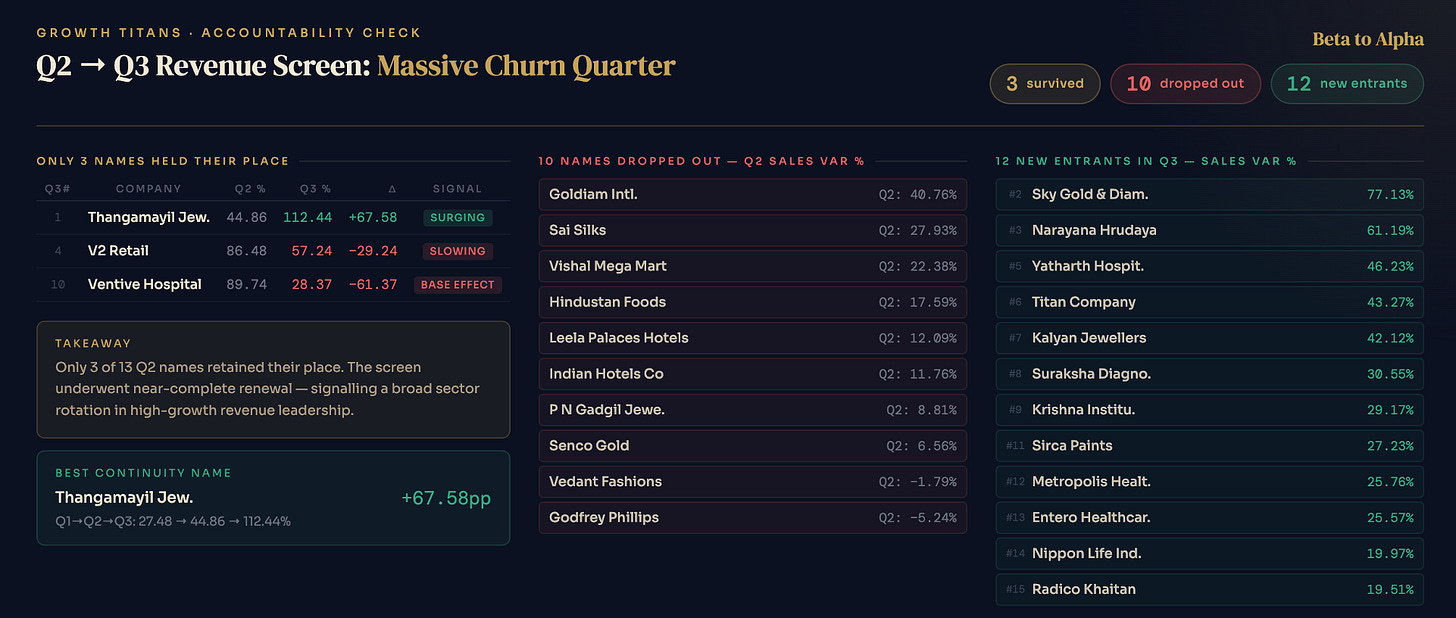Select the Metropolis Healt. entrant row
The height and width of the screenshot is (618, 1456).
[1210, 482]
